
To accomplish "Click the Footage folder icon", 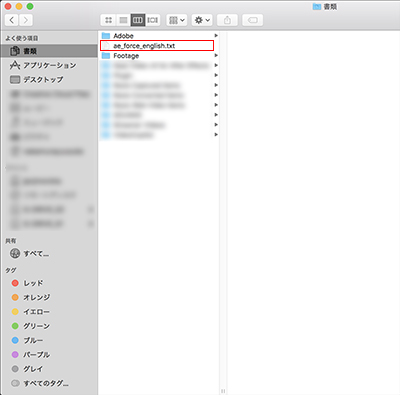I will tap(106, 56).
